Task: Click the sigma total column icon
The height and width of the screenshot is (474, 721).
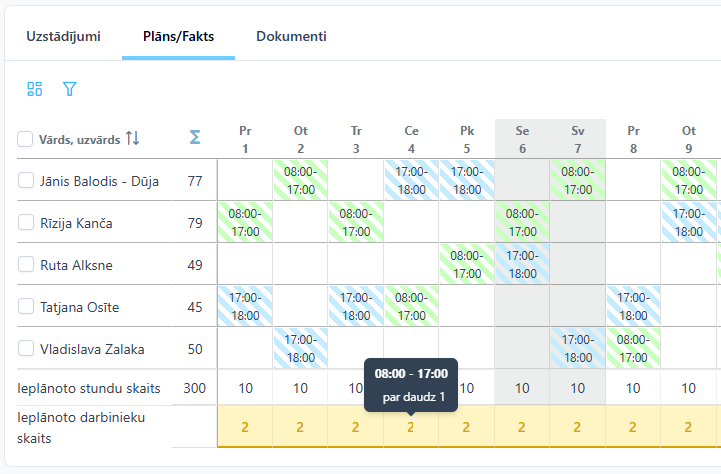Action: (195, 139)
